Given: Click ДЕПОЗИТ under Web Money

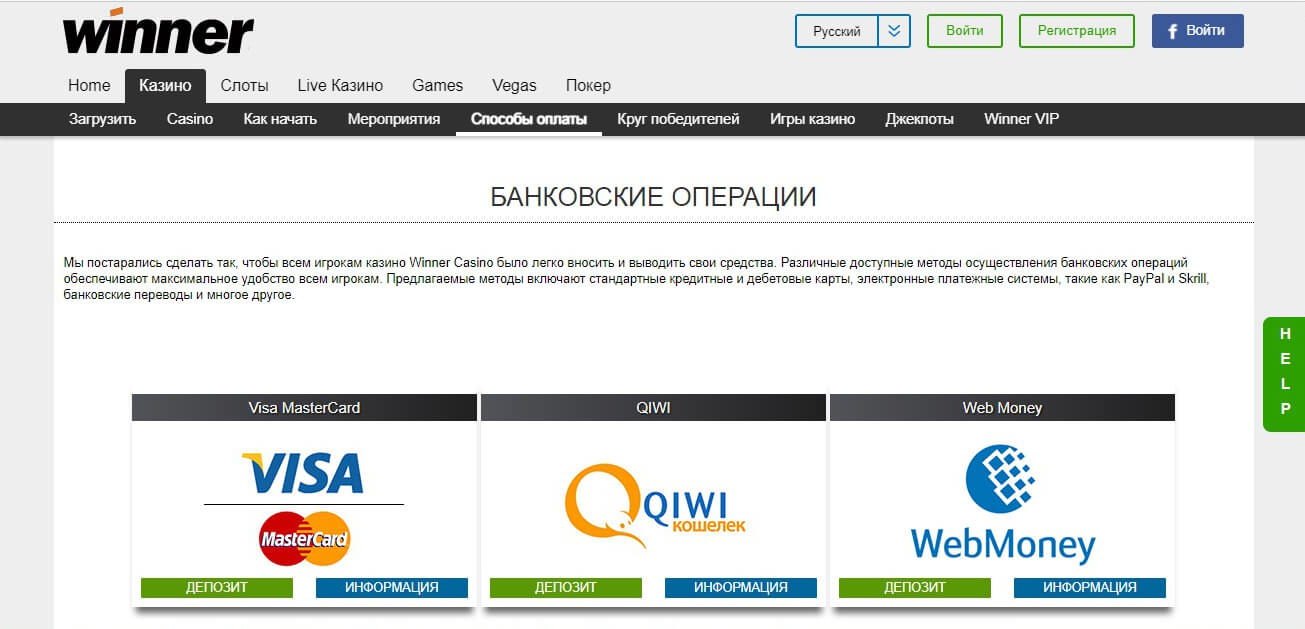Looking at the screenshot, I should 915,588.
